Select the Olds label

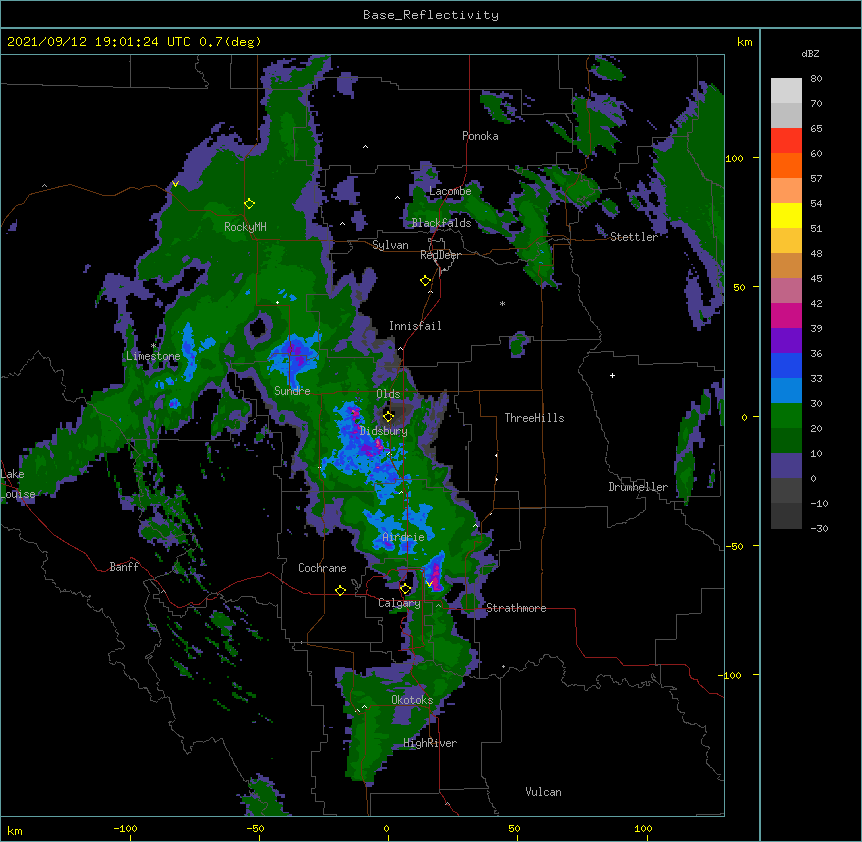(388, 394)
